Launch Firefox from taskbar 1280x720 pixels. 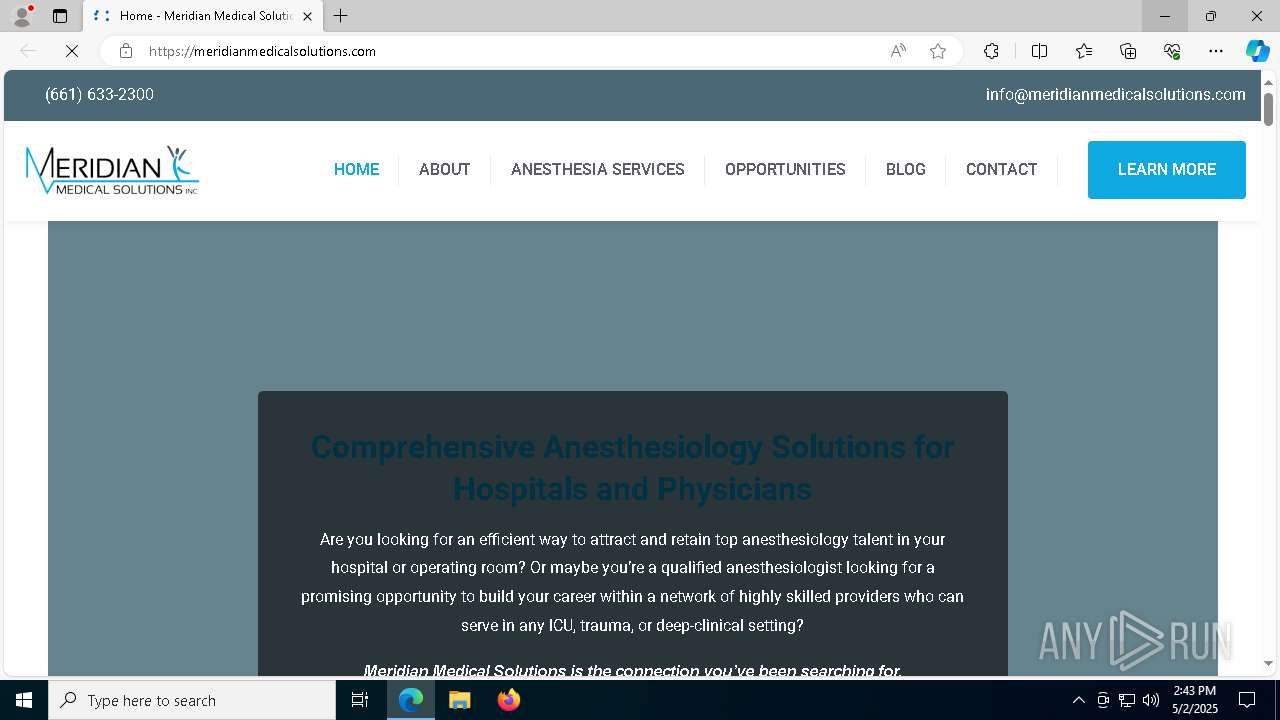tap(509, 700)
